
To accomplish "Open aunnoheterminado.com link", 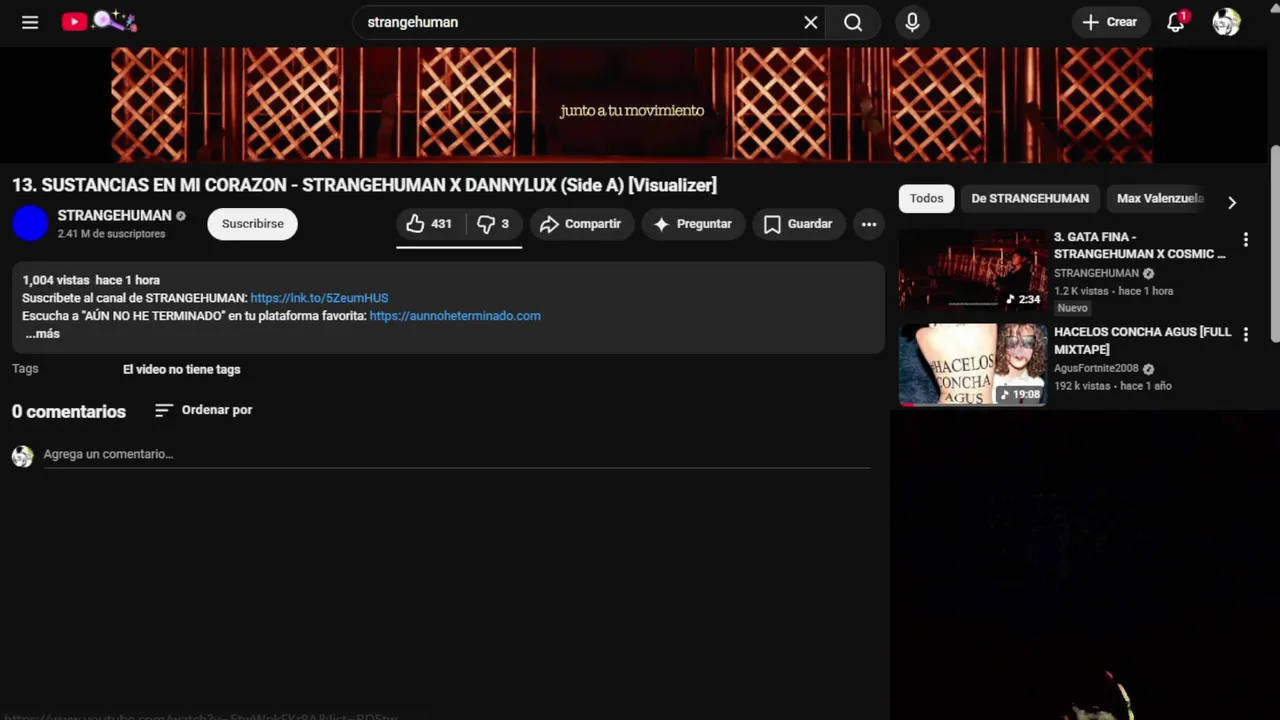I will (455, 316).
